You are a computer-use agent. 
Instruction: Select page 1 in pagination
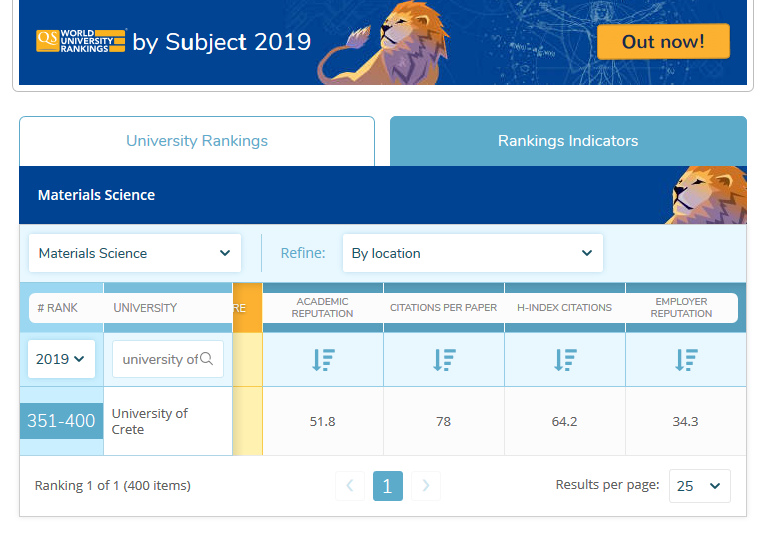coord(388,486)
